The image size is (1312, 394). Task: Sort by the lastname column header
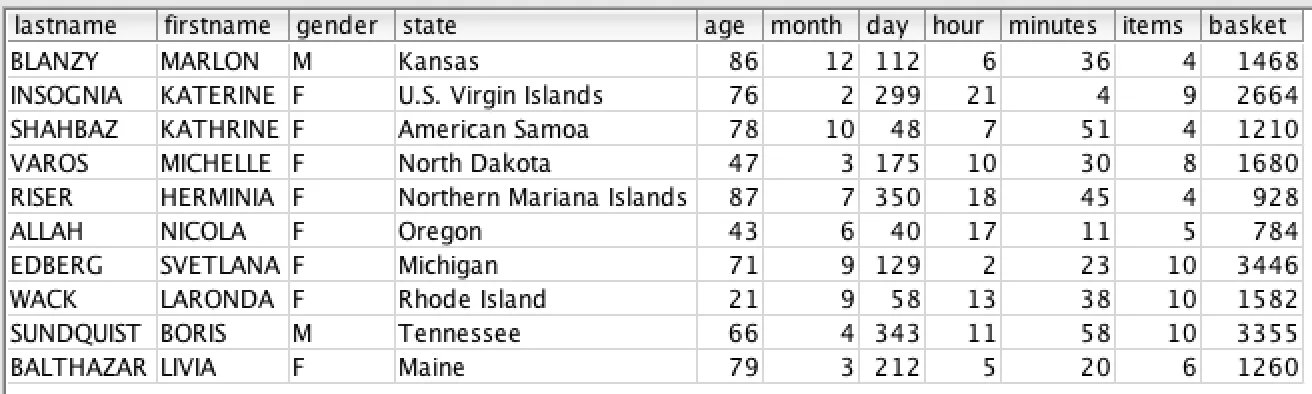point(81,26)
